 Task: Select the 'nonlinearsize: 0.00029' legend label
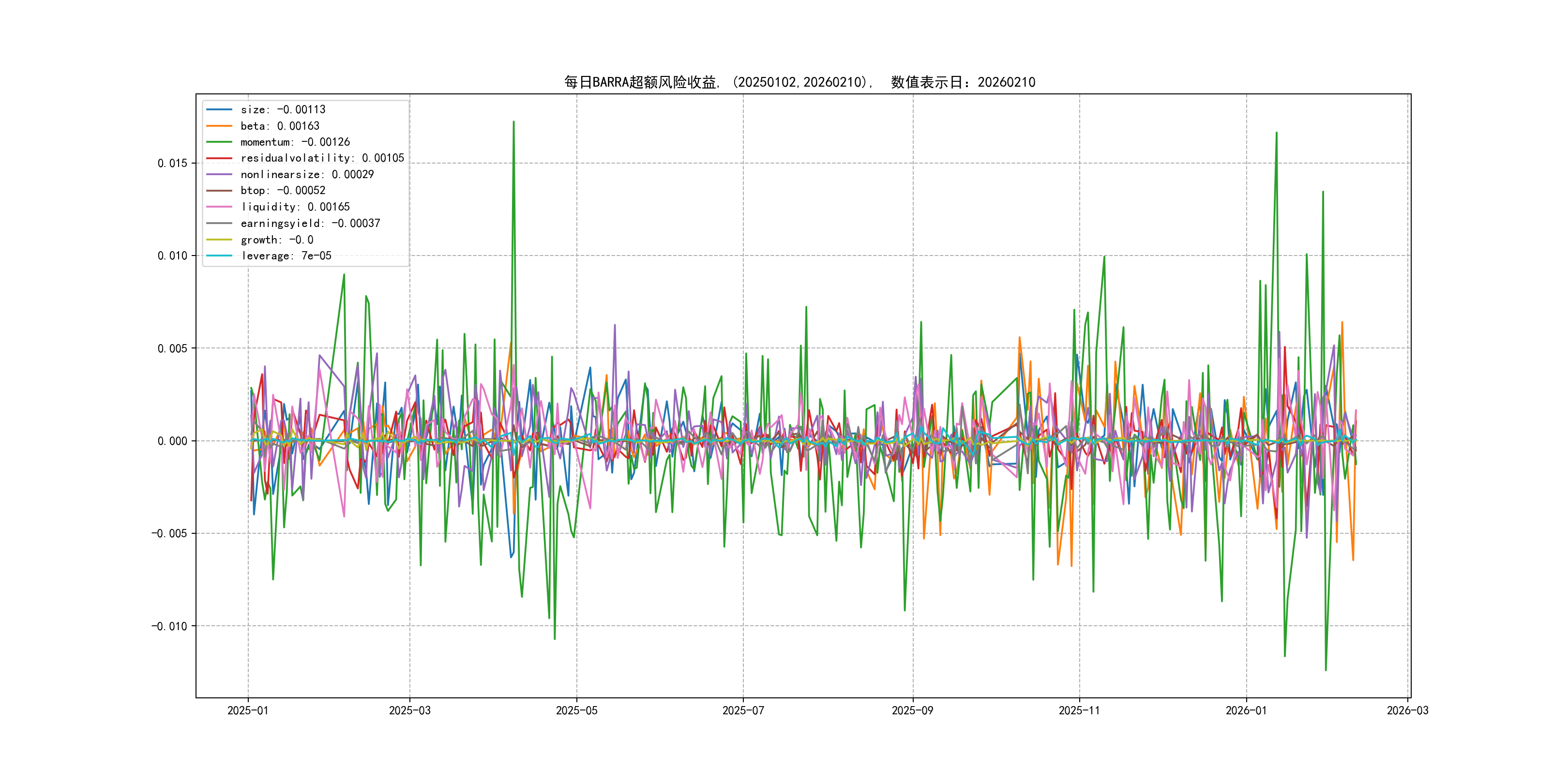307,175
